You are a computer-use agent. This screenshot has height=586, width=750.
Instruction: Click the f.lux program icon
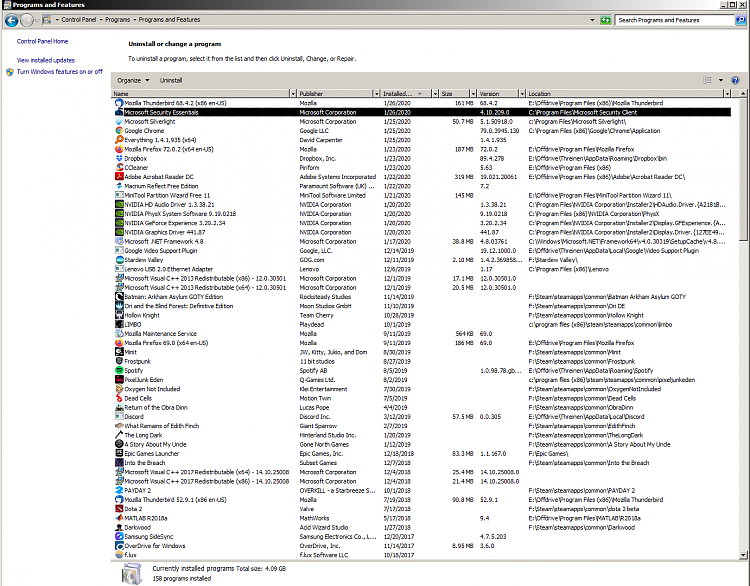pos(119,555)
